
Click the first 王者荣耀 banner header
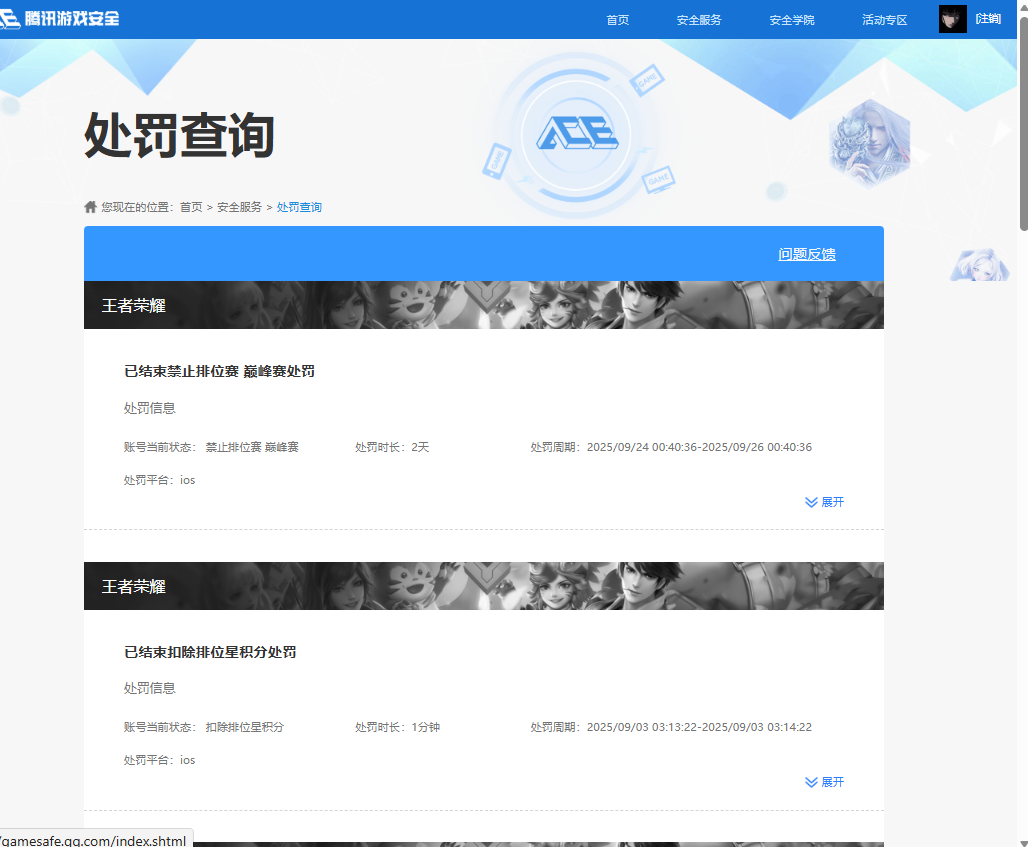[x=484, y=305]
